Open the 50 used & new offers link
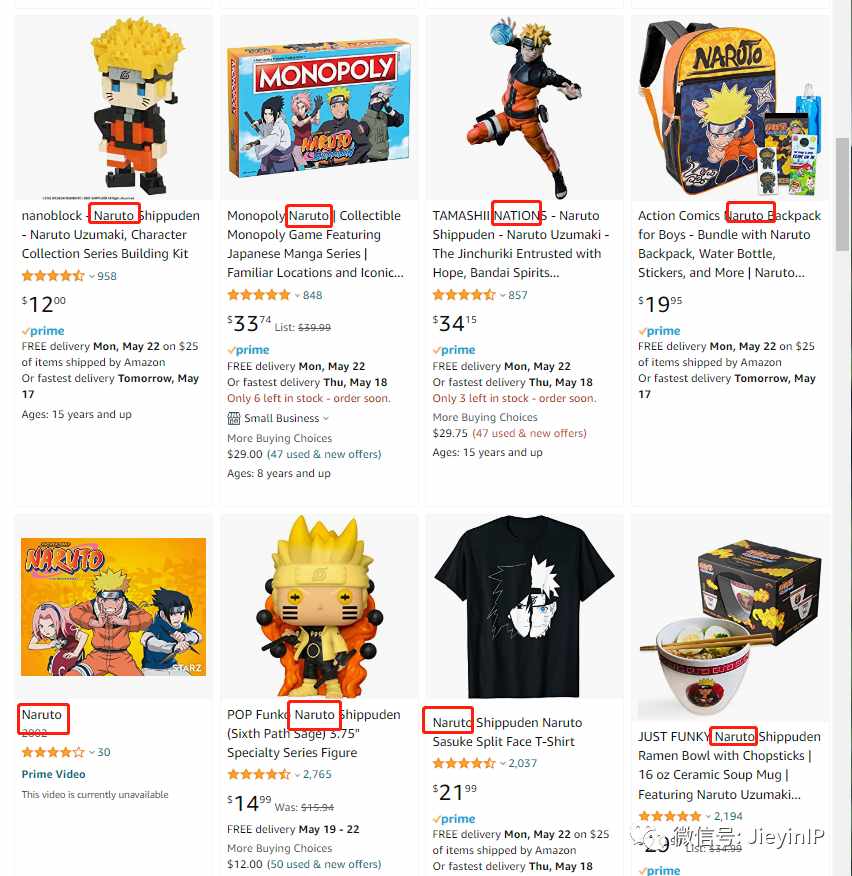Image resolution: width=852 pixels, height=876 pixels. (x=324, y=864)
